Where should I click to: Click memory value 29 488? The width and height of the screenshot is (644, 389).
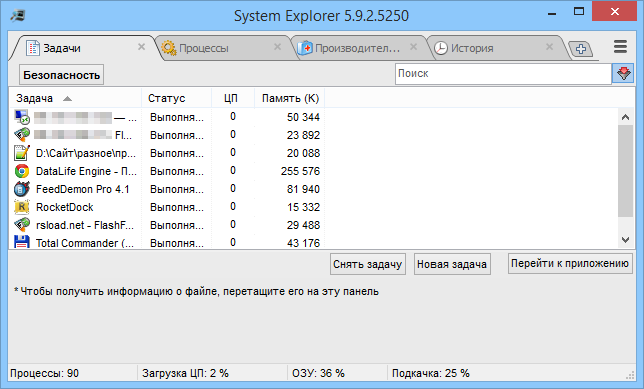coord(303,225)
